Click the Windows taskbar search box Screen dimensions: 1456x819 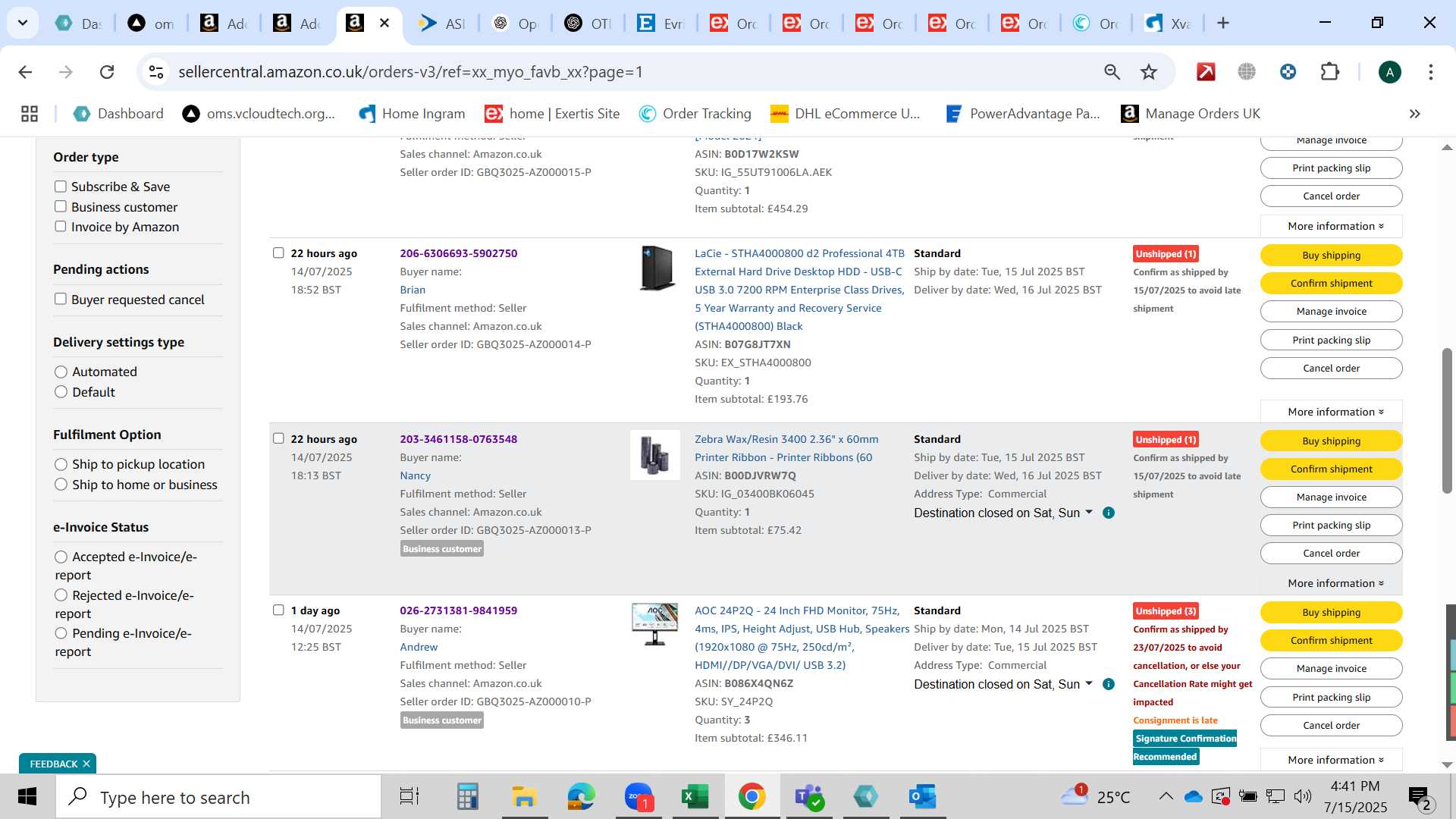pyautogui.click(x=218, y=797)
